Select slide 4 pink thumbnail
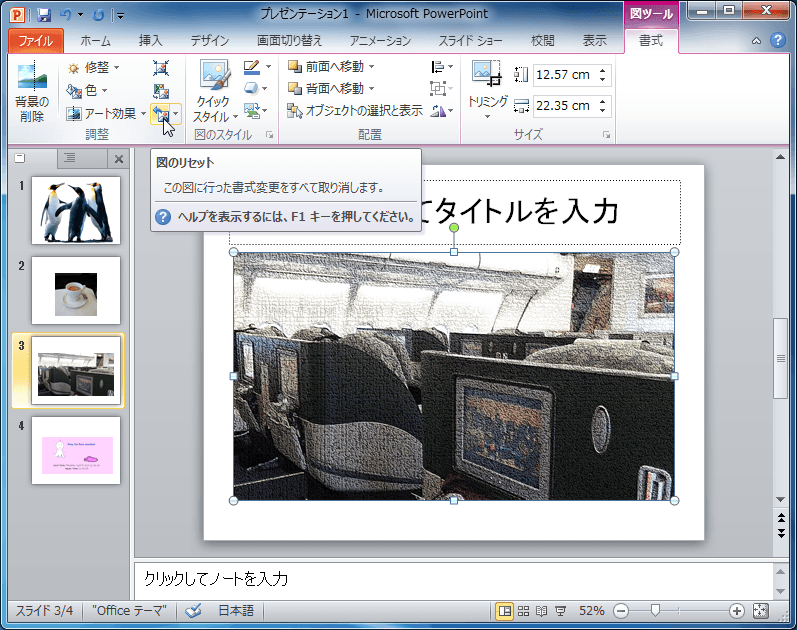Image resolution: width=797 pixels, height=630 pixels. click(76, 451)
